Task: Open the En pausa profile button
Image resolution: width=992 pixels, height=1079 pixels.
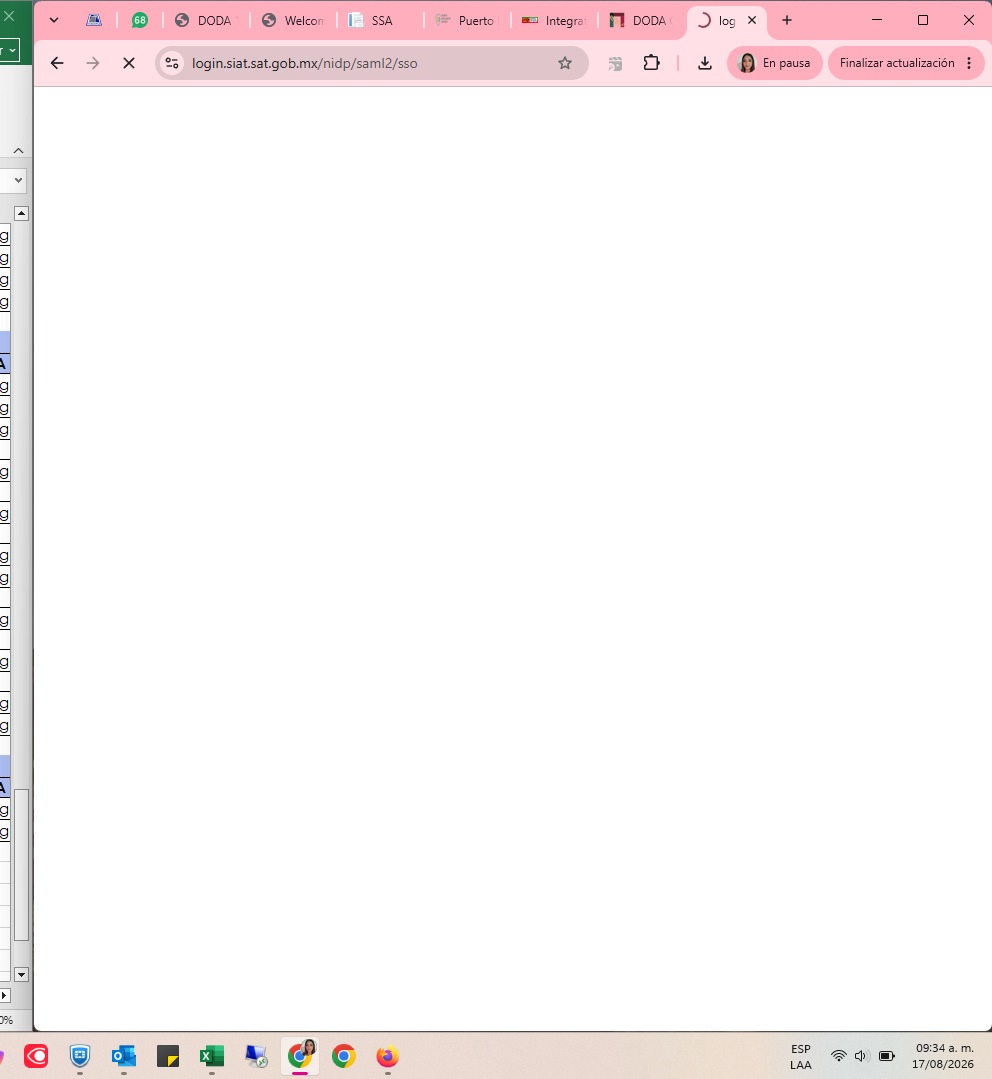Action: [775, 63]
